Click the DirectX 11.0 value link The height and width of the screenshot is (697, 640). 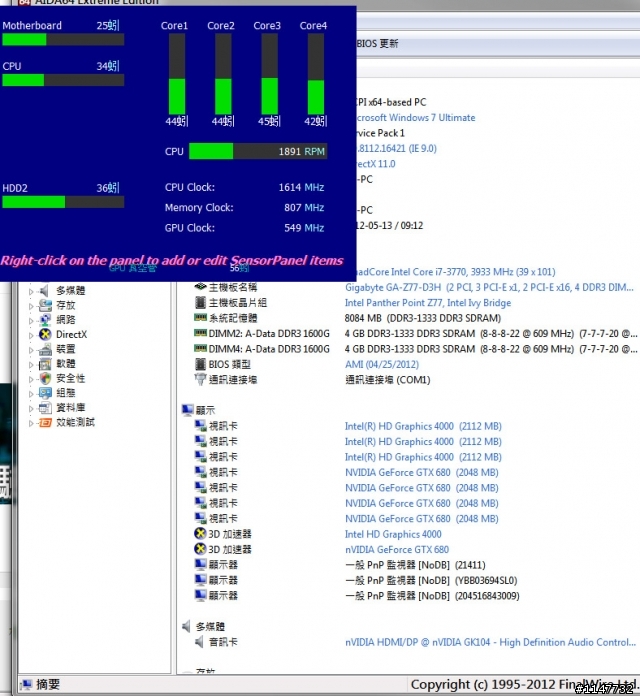tap(376, 164)
